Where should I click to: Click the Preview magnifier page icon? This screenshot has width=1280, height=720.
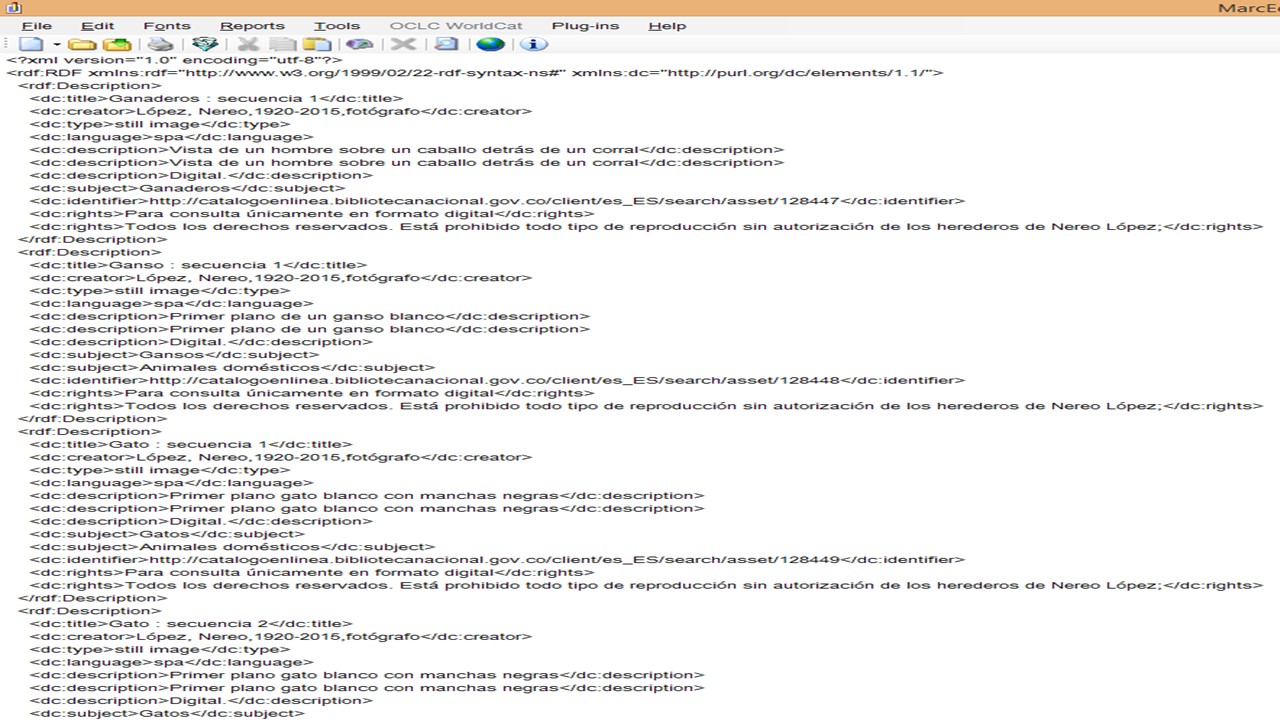tap(446, 44)
